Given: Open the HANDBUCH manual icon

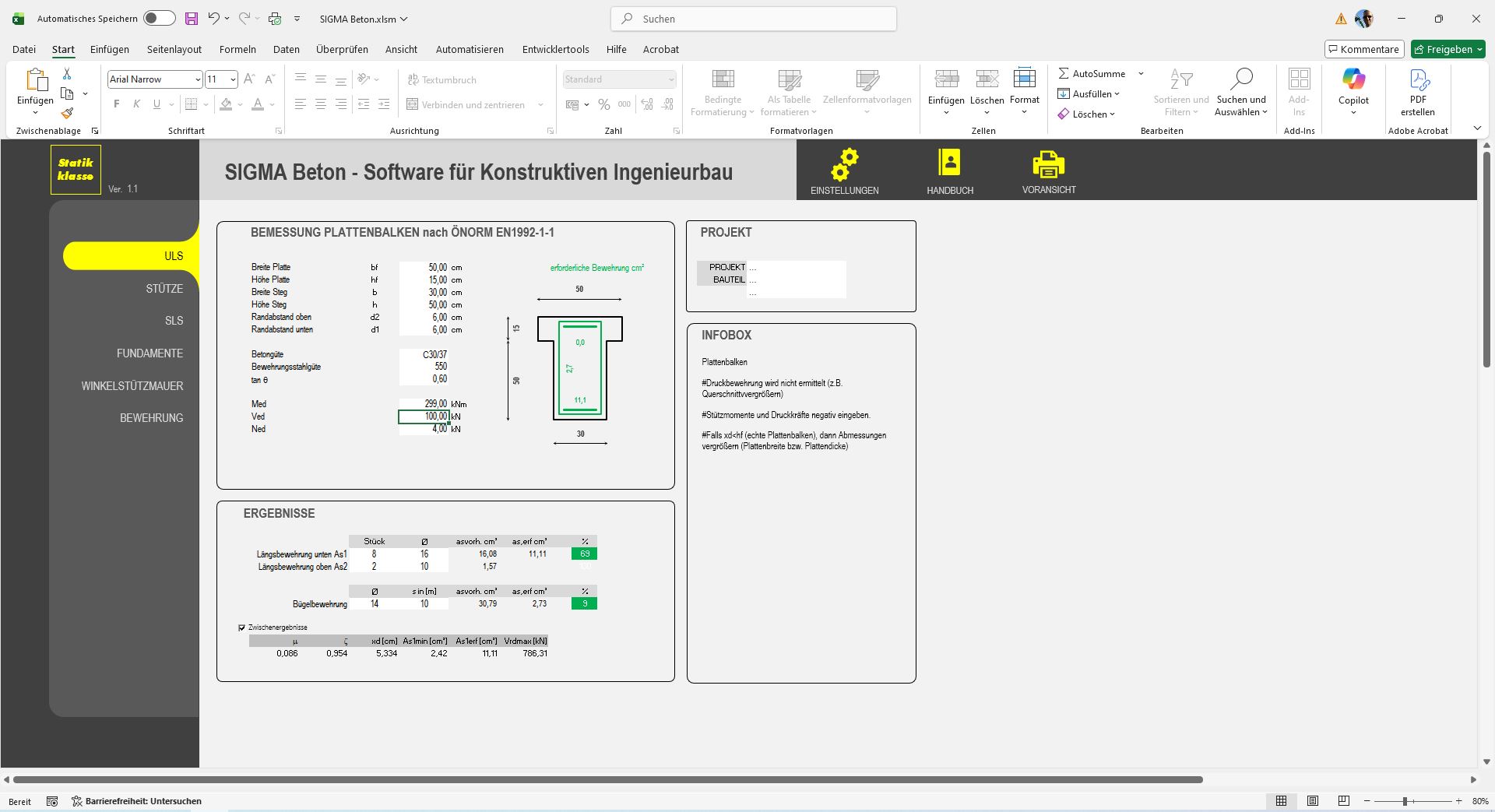Looking at the screenshot, I should 949,163.
